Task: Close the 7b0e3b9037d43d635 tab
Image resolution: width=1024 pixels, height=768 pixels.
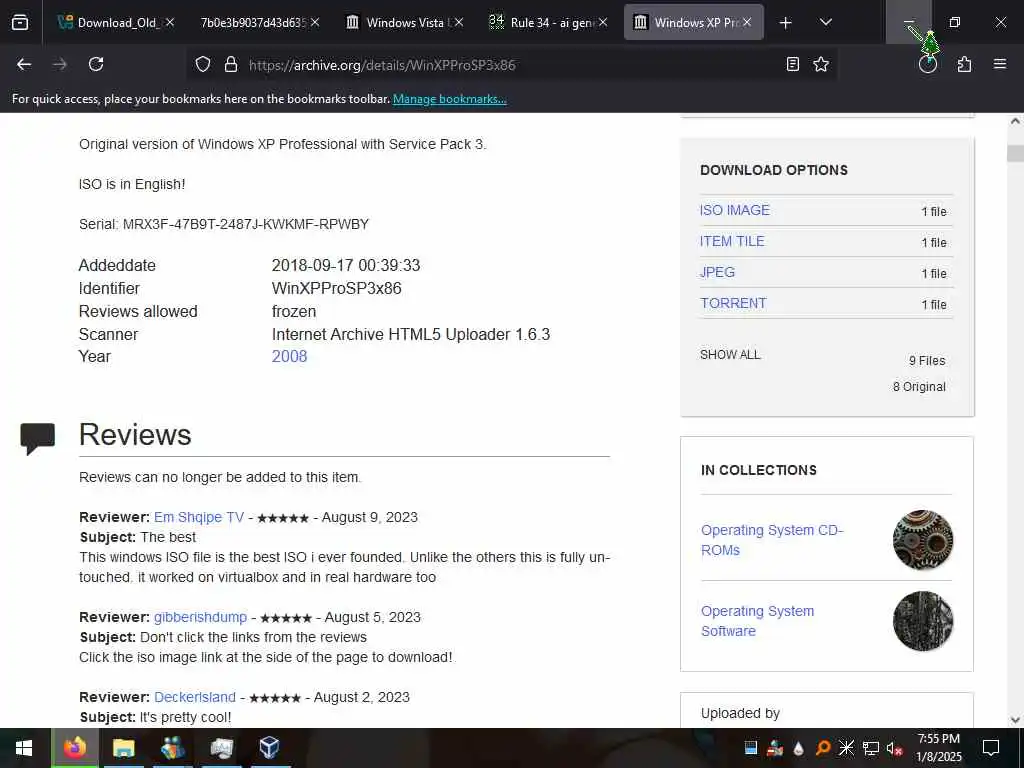Action: click(315, 22)
